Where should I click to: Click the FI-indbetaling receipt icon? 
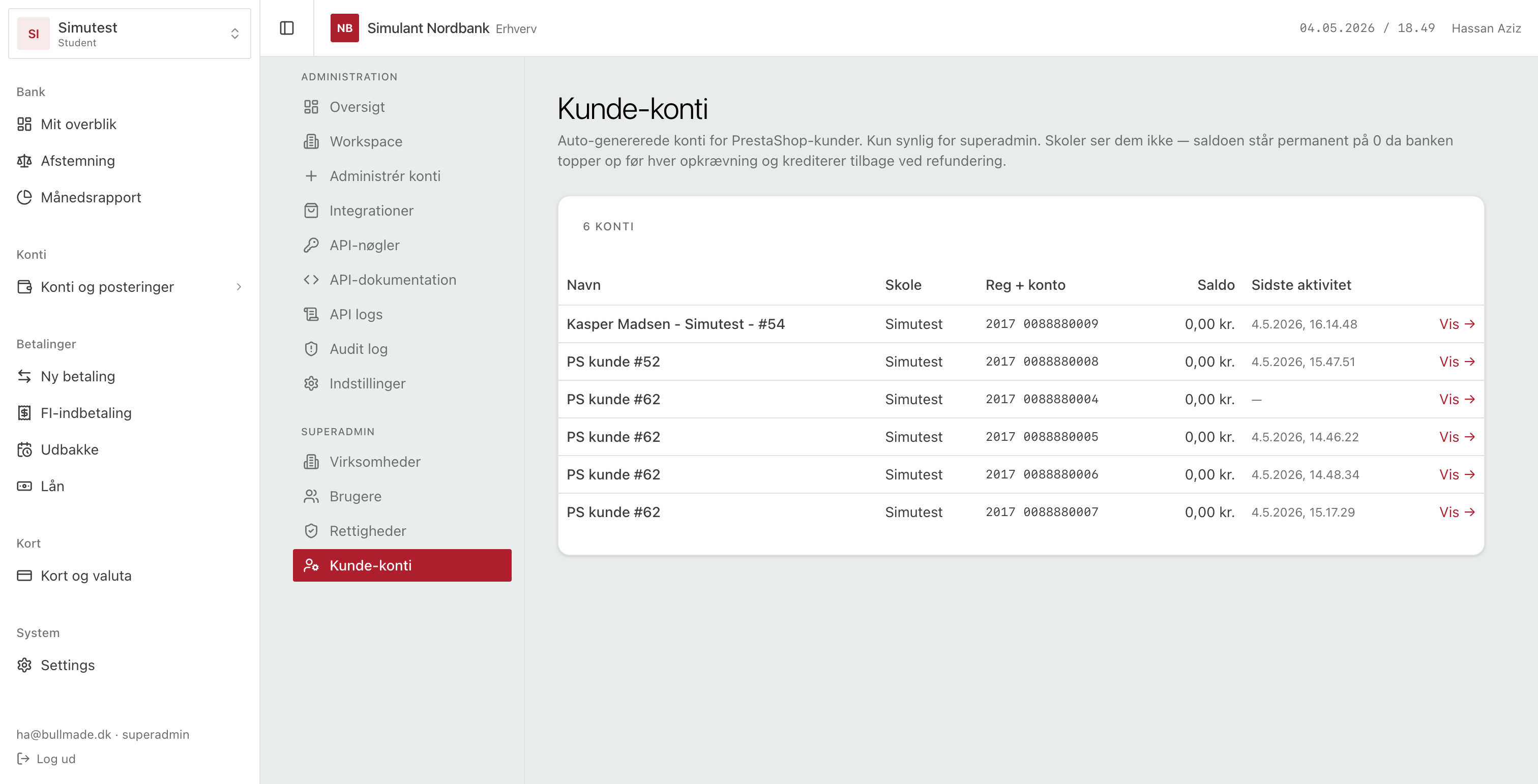(x=24, y=412)
